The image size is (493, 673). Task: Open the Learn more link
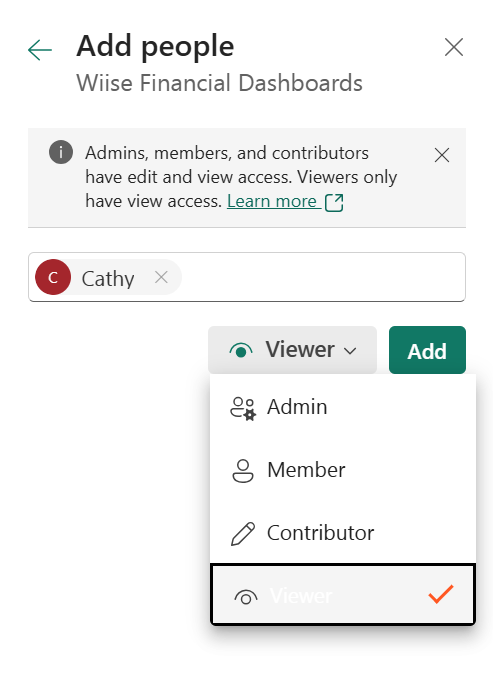point(272,201)
